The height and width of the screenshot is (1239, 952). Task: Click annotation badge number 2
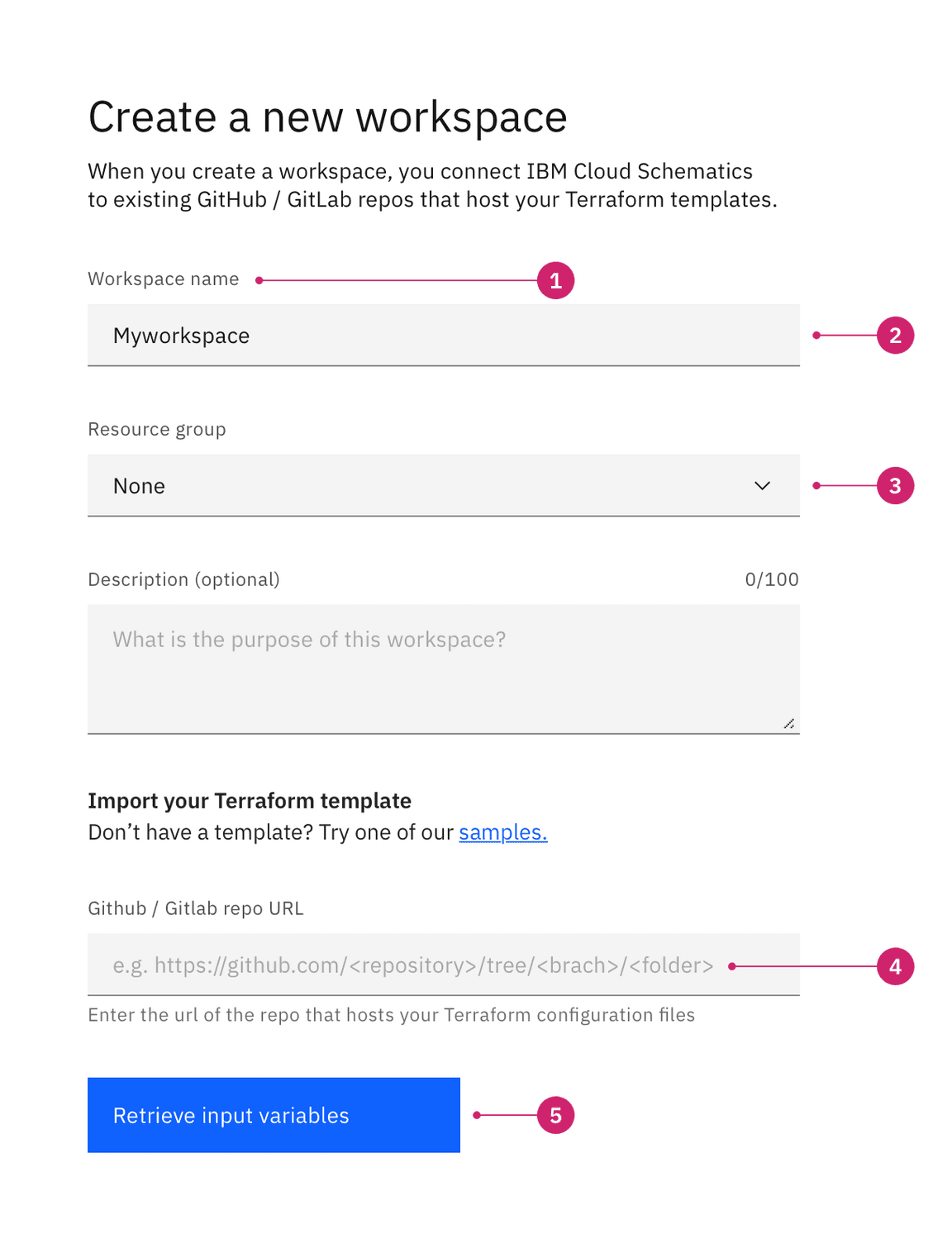point(895,336)
